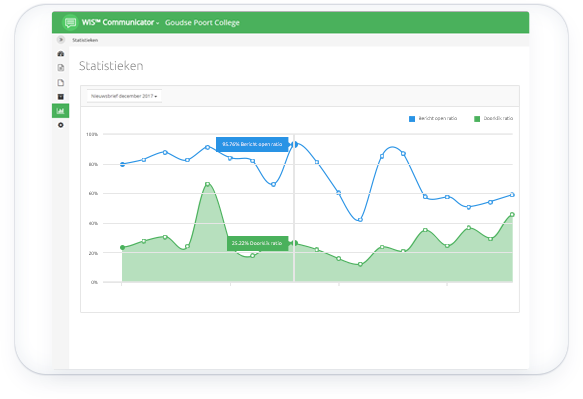This screenshot has height=399, width=583.
Task: Click the highlighted 95.76% blue data point
Action: point(295,144)
